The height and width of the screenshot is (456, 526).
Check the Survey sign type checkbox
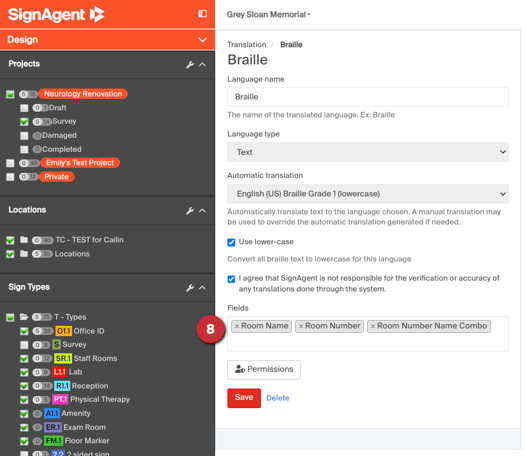[x=24, y=345]
